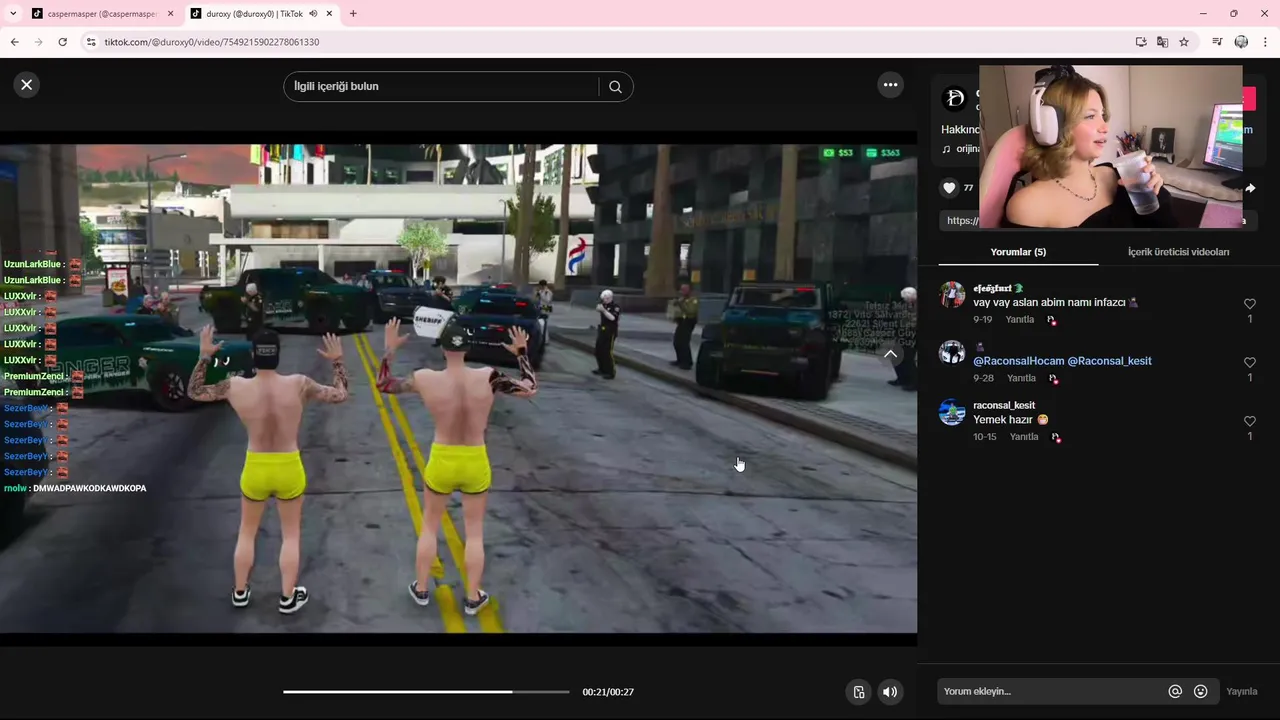Click creator-liked badge on 9-19 comment
1280x720 pixels.
tap(1051, 320)
